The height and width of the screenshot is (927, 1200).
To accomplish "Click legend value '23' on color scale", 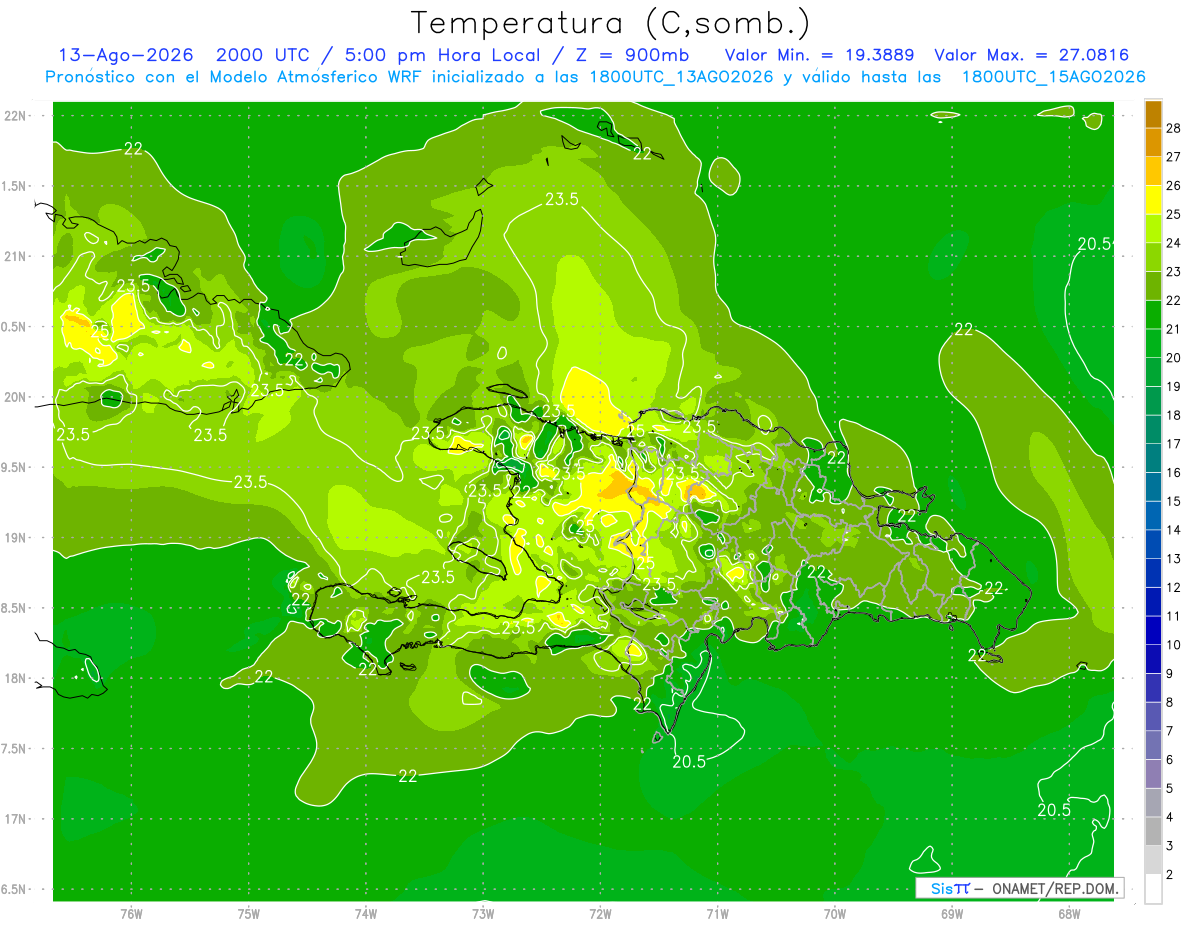I will point(1175,272).
